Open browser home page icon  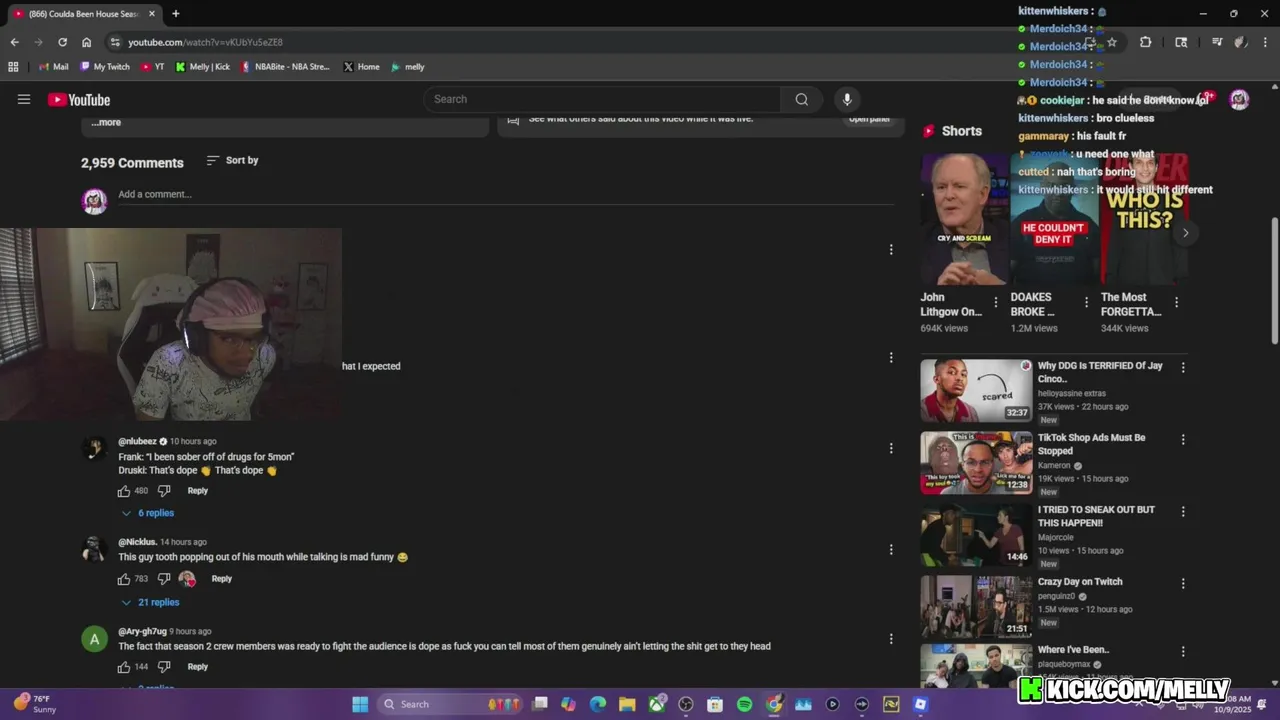86,42
